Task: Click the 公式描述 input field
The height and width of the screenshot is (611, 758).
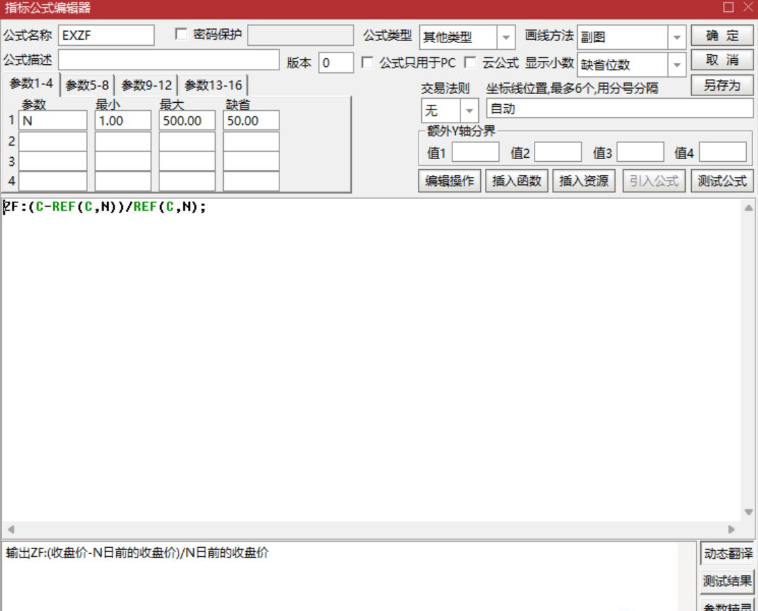Action: point(169,60)
